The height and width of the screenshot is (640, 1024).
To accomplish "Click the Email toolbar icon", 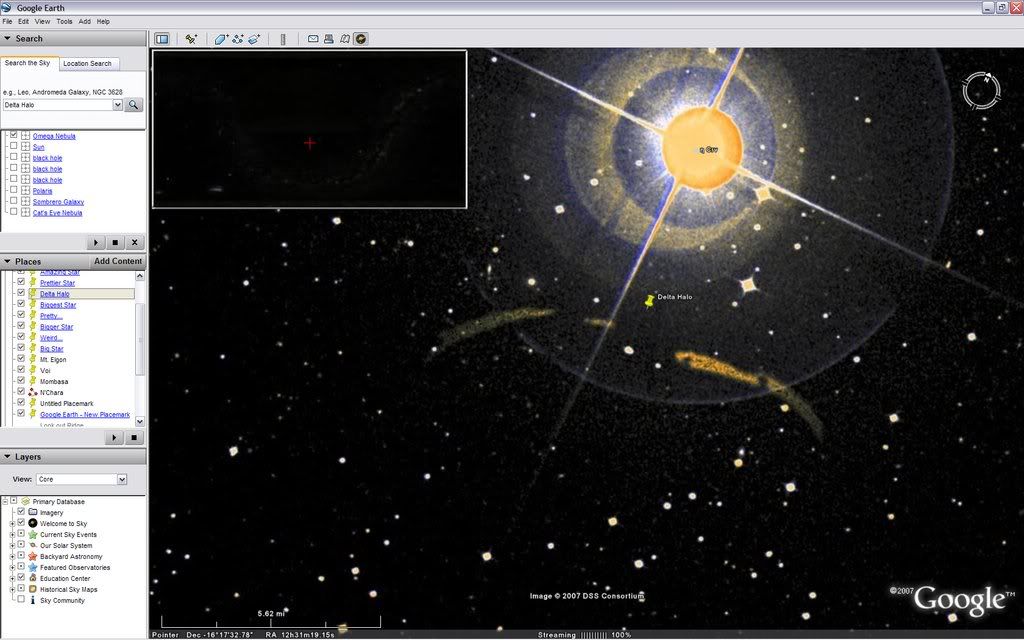I will [x=313, y=39].
